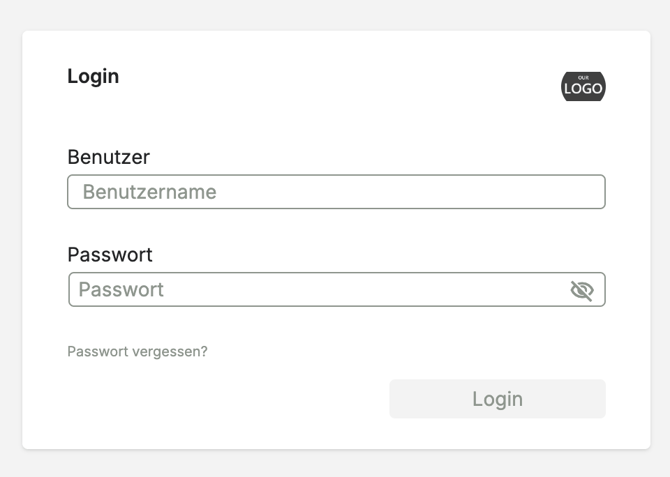Select the company logo badge
This screenshot has width=670, height=477.
point(584,87)
